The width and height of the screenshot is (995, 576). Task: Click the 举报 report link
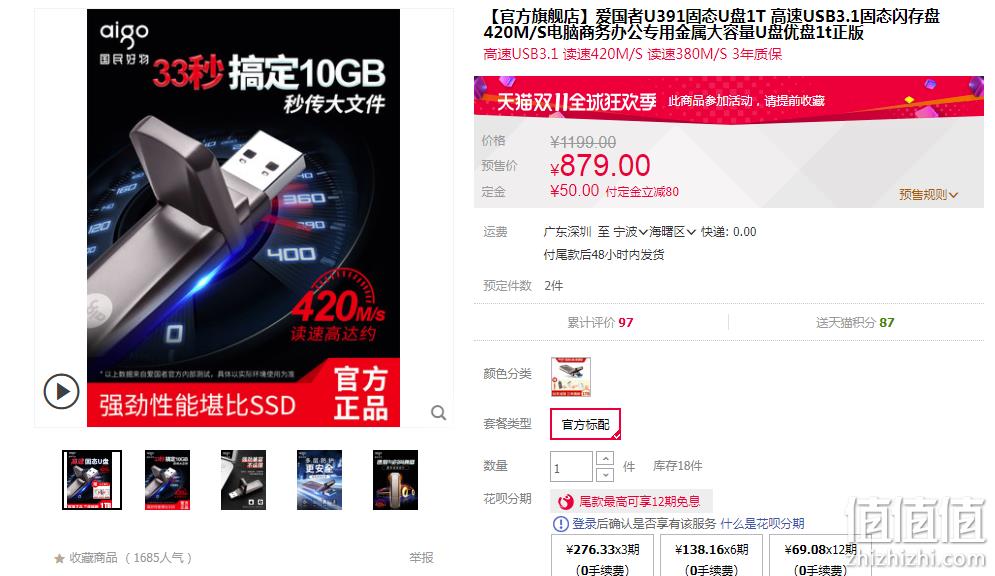point(421,558)
